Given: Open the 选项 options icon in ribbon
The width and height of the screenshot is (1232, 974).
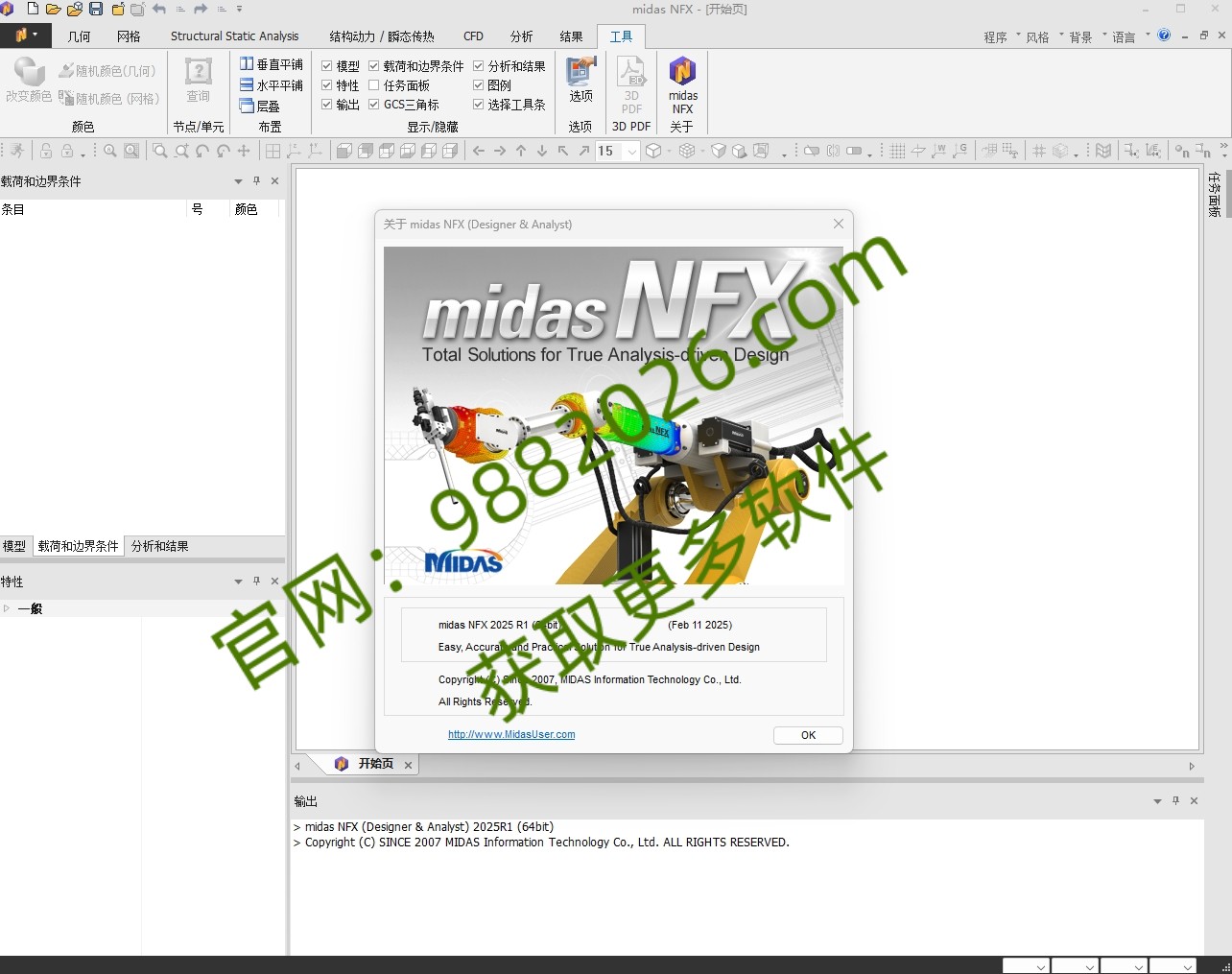Looking at the screenshot, I should tap(580, 80).
